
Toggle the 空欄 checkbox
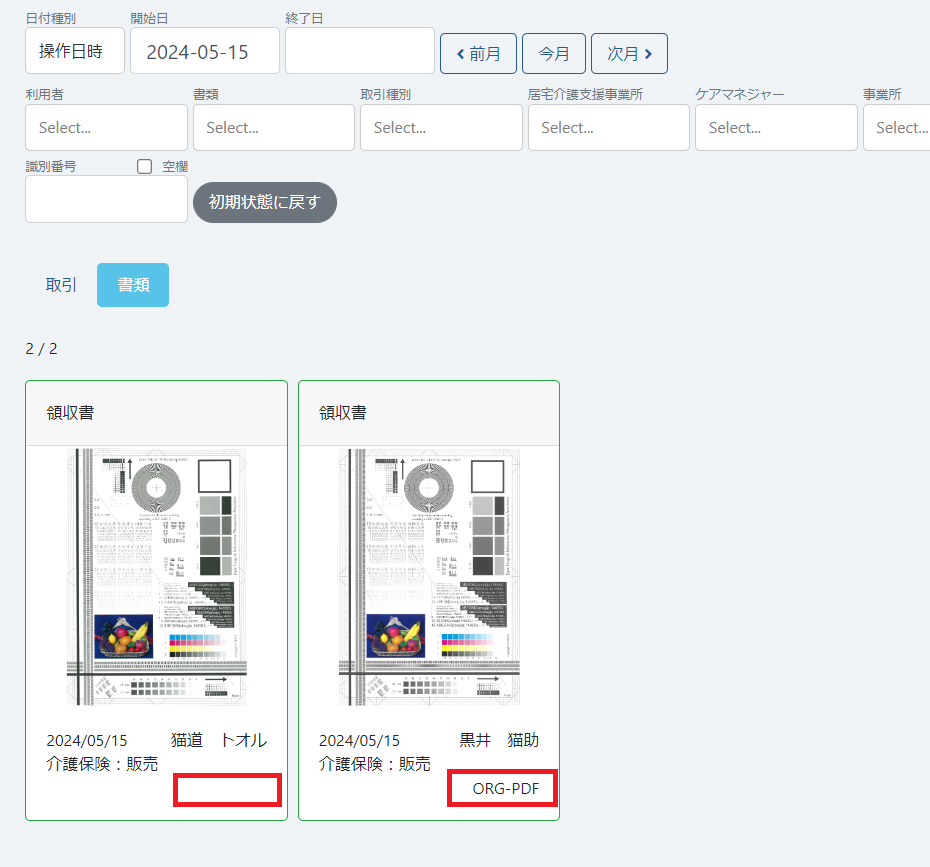click(144, 167)
